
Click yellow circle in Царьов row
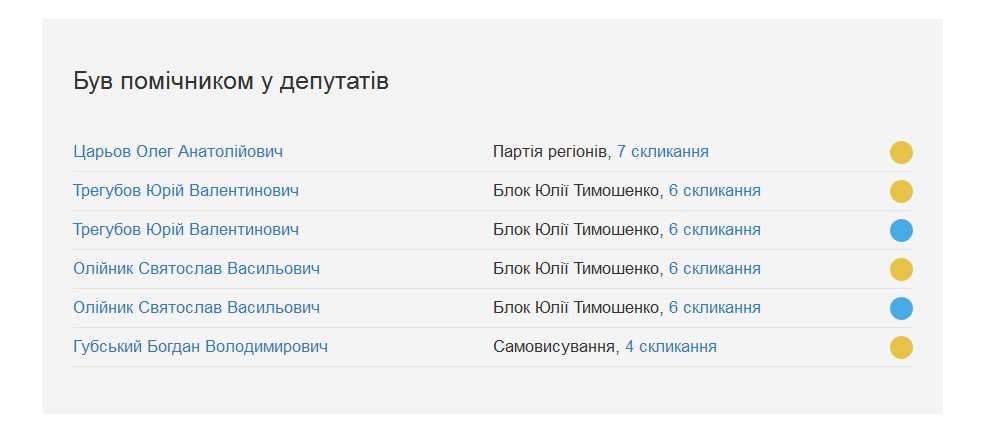[x=901, y=152]
